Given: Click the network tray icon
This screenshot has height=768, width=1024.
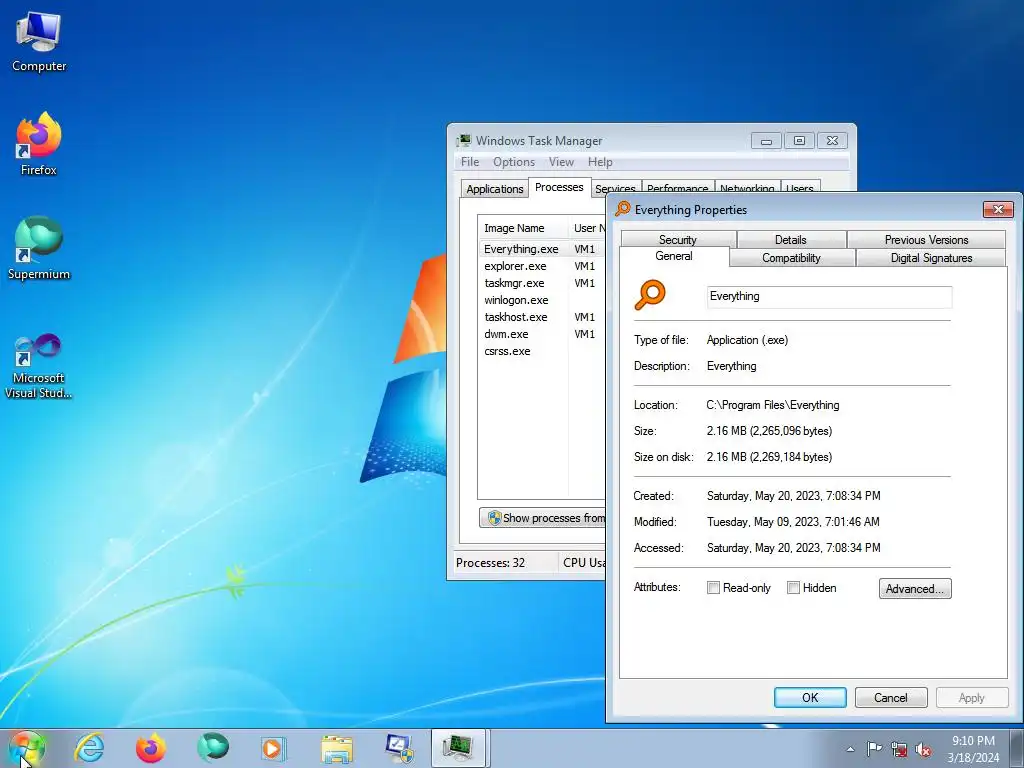Looking at the screenshot, I should [x=899, y=749].
